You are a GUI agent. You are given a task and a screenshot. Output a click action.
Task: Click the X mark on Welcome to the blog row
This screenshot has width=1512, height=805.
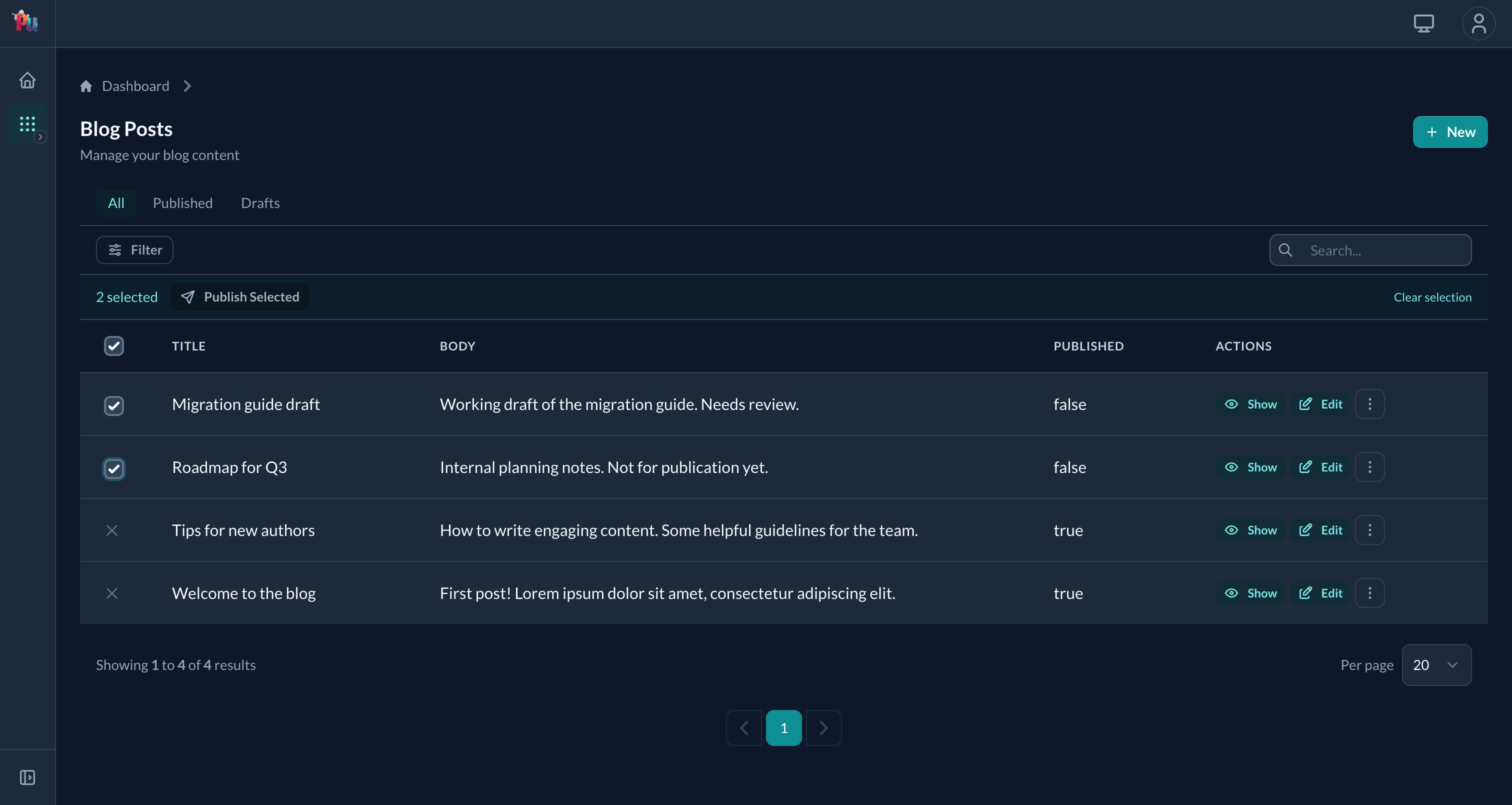click(x=112, y=593)
